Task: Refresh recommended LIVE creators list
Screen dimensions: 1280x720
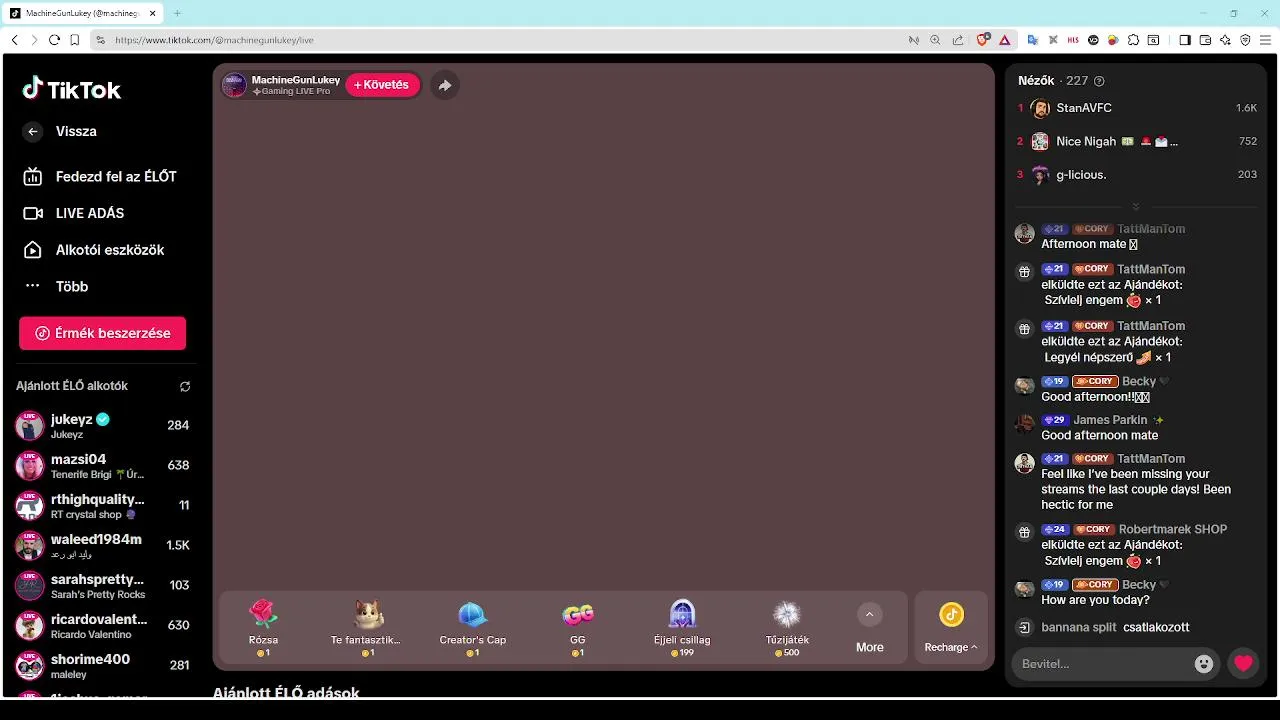Action: coord(185,386)
